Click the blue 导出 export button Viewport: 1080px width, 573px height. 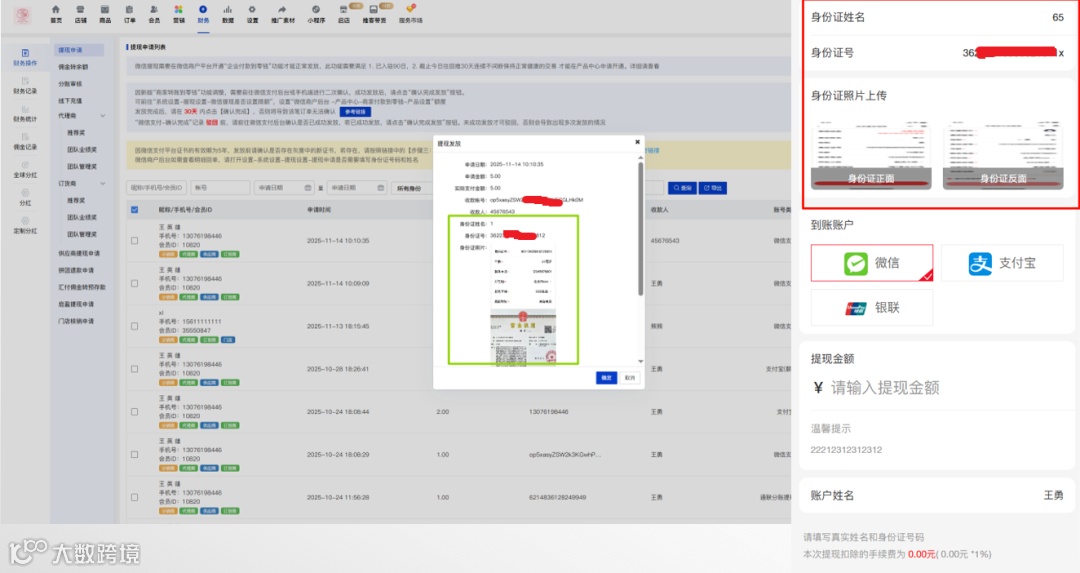[x=713, y=188]
